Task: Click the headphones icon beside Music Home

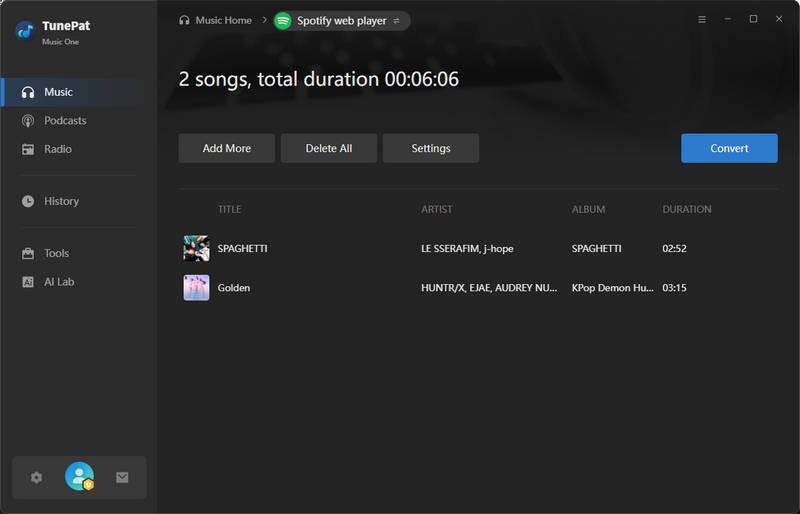Action: point(184,20)
